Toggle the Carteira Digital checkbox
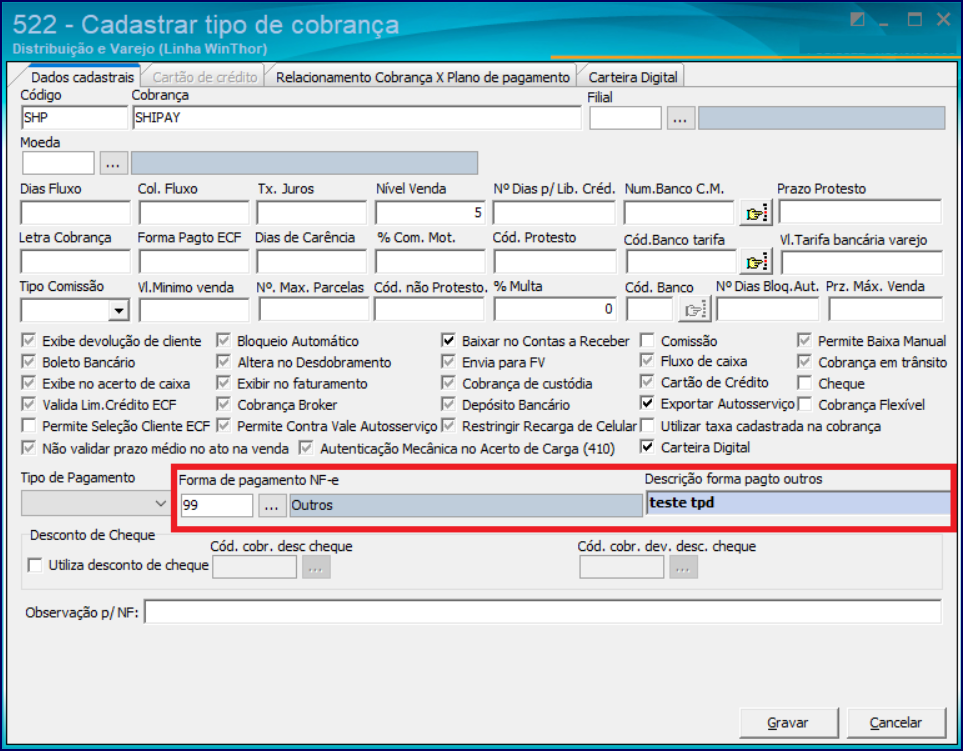The width and height of the screenshot is (963, 751). (647, 446)
